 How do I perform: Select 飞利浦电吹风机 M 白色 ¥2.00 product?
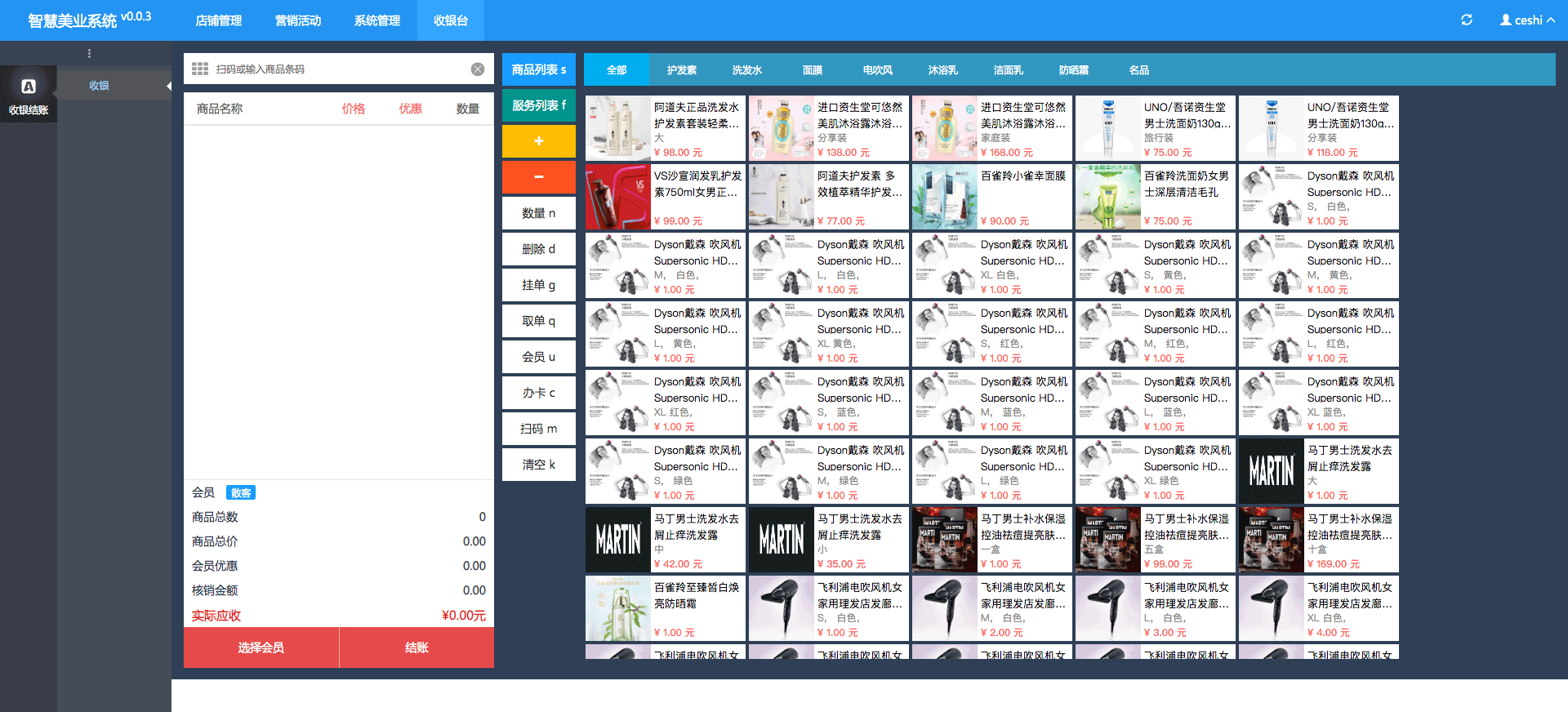pos(992,608)
